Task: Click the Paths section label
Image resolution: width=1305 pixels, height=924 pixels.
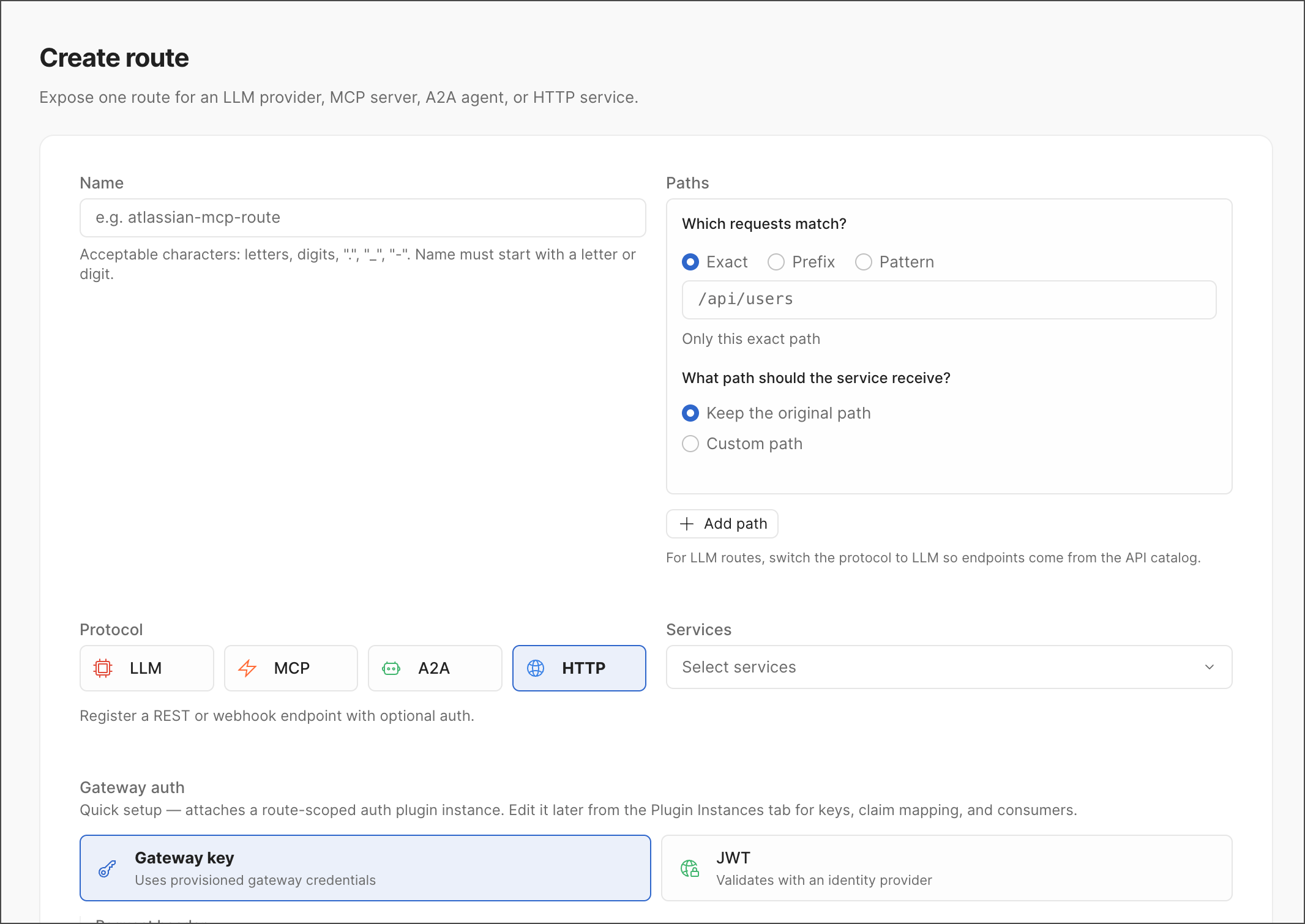Action: pos(687,183)
